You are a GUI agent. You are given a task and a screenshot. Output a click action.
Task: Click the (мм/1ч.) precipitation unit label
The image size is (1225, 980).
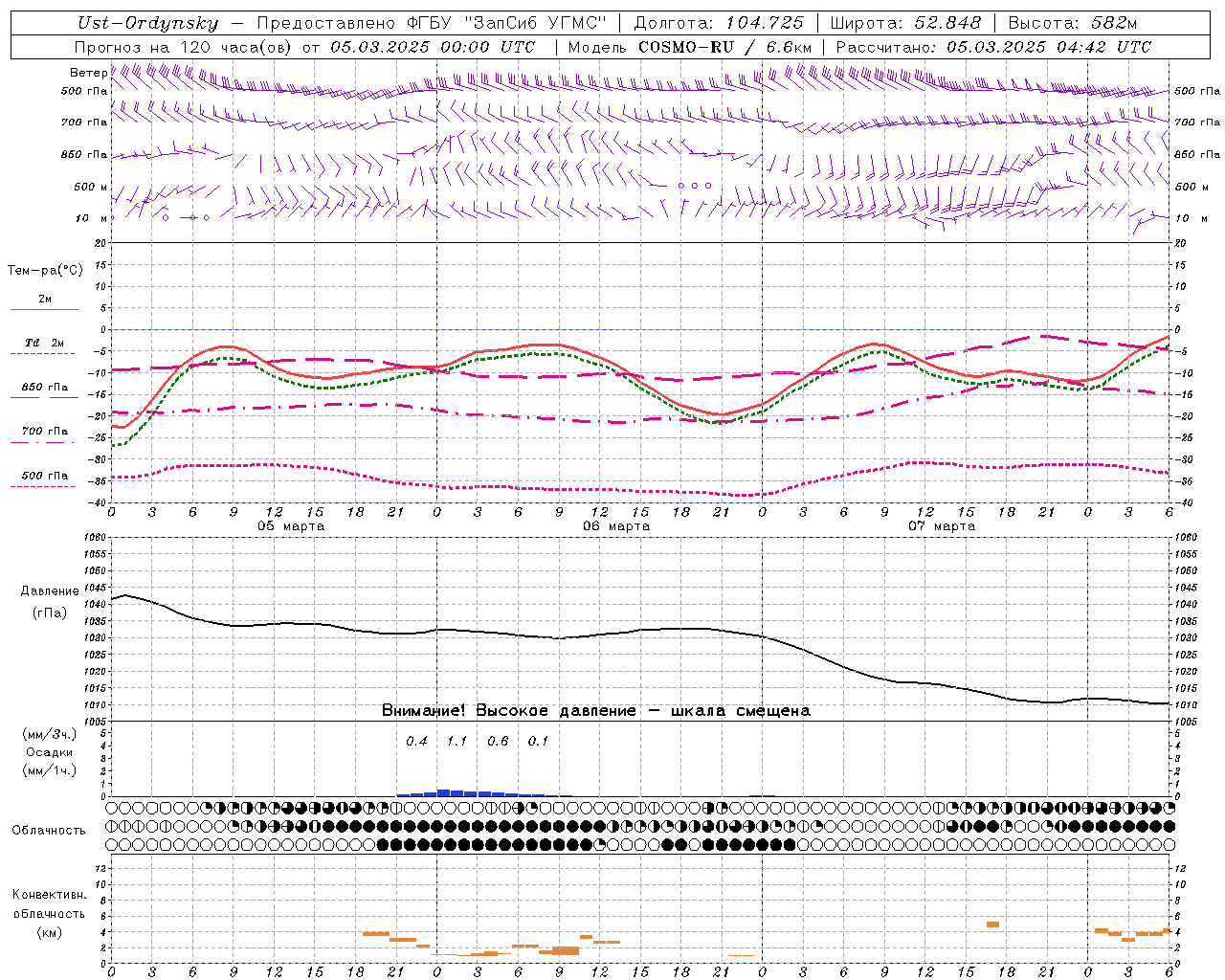(50, 770)
